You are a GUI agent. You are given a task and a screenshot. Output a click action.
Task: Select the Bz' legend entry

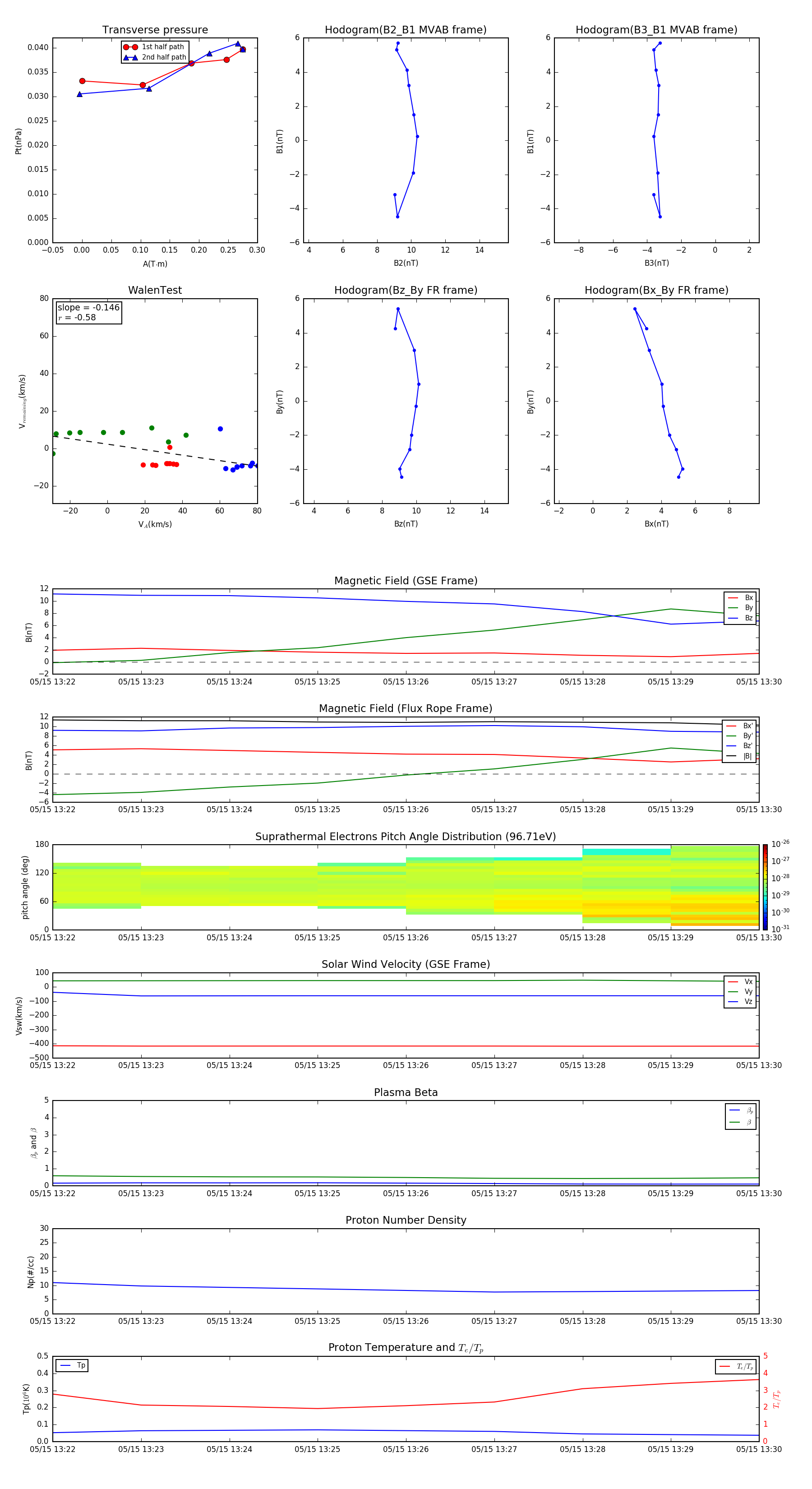[740, 746]
